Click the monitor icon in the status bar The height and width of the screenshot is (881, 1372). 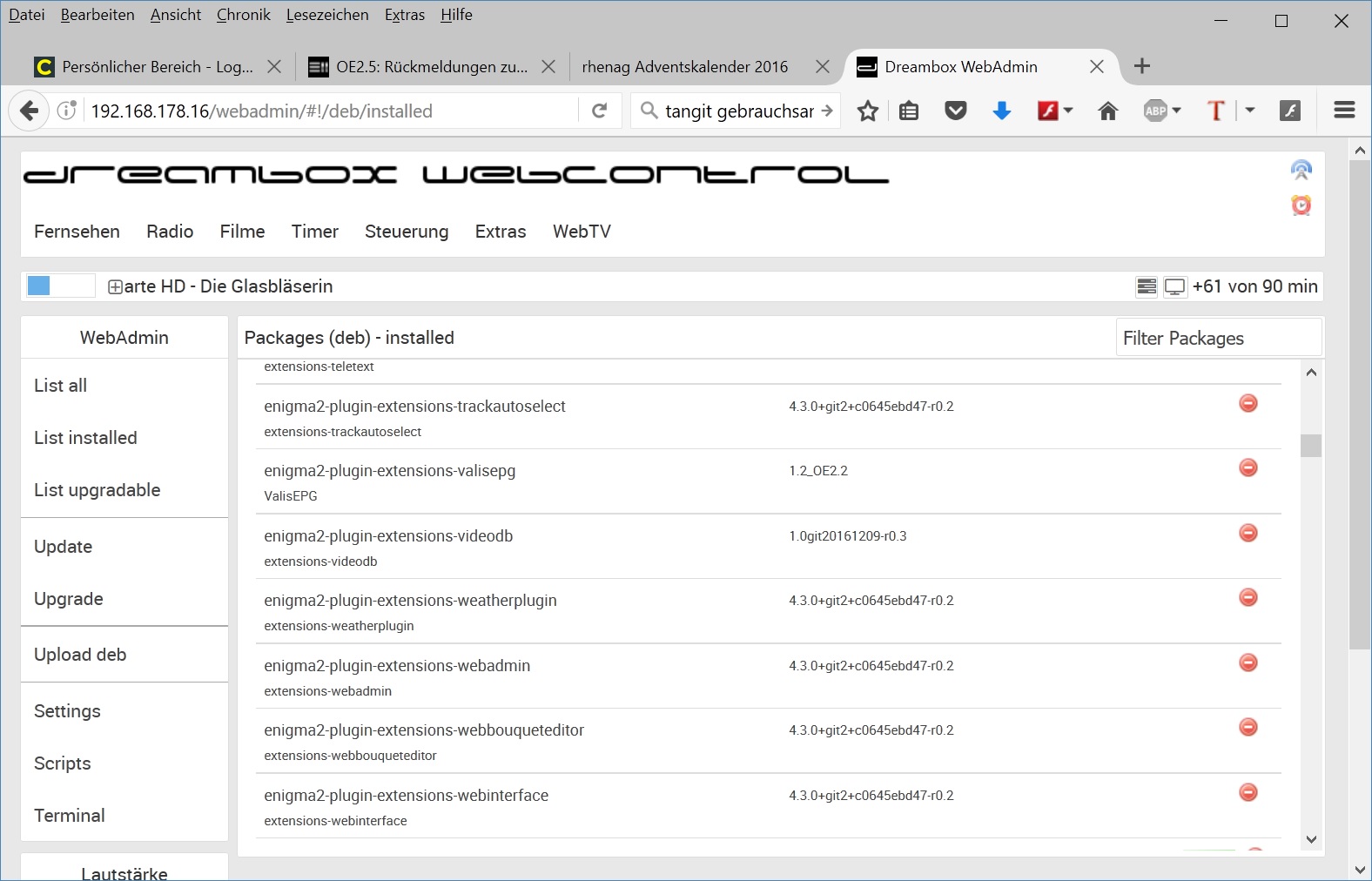(x=1174, y=286)
